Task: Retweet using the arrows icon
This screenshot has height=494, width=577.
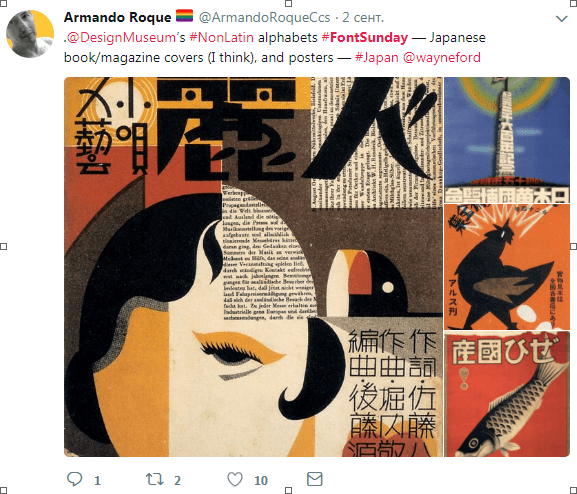Action: [x=155, y=479]
